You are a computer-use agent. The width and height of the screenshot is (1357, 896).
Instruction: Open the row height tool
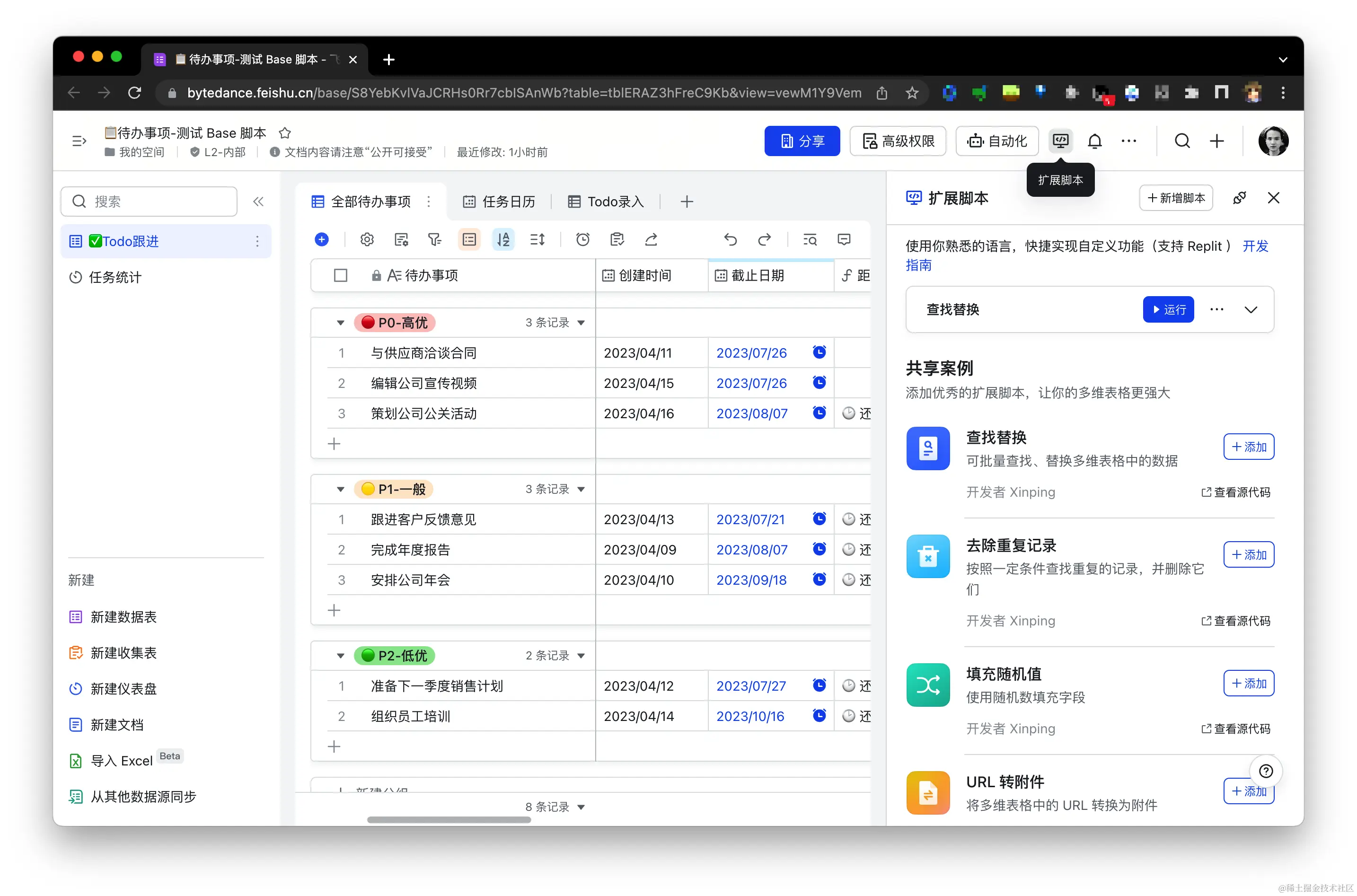click(x=537, y=239)
